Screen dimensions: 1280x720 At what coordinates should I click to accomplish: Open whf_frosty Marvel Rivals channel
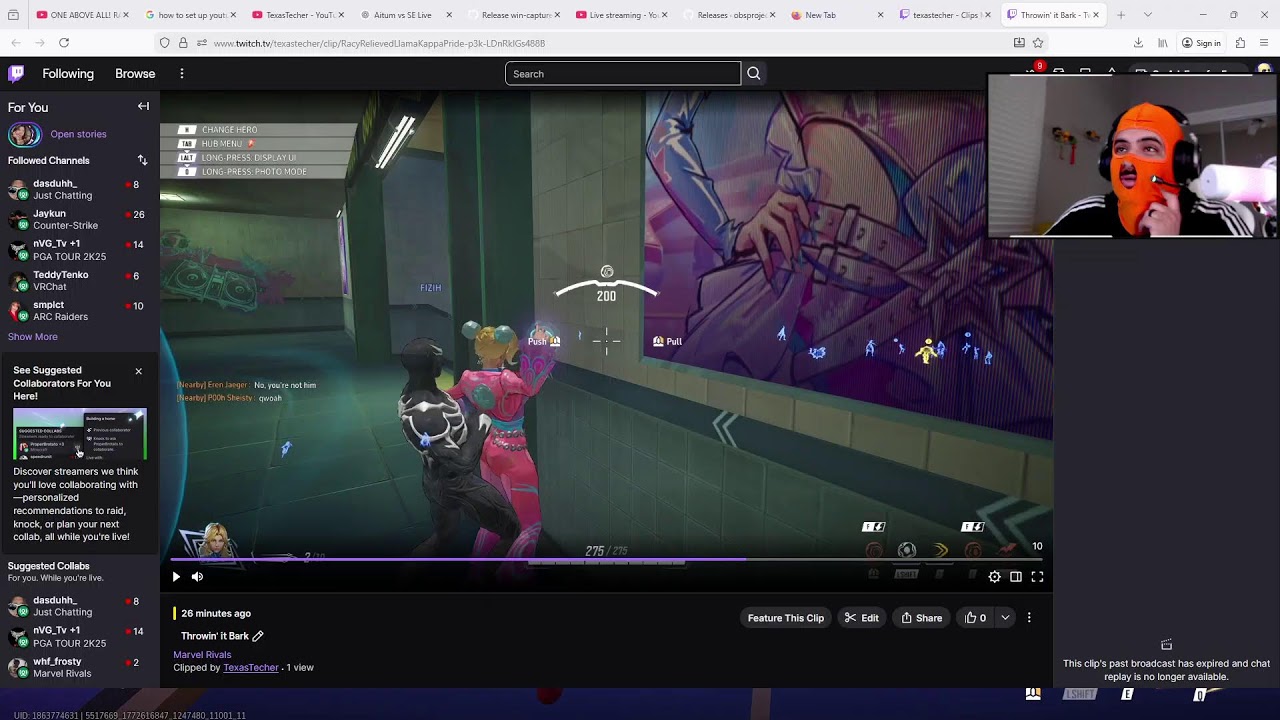[x=79, y=667]
